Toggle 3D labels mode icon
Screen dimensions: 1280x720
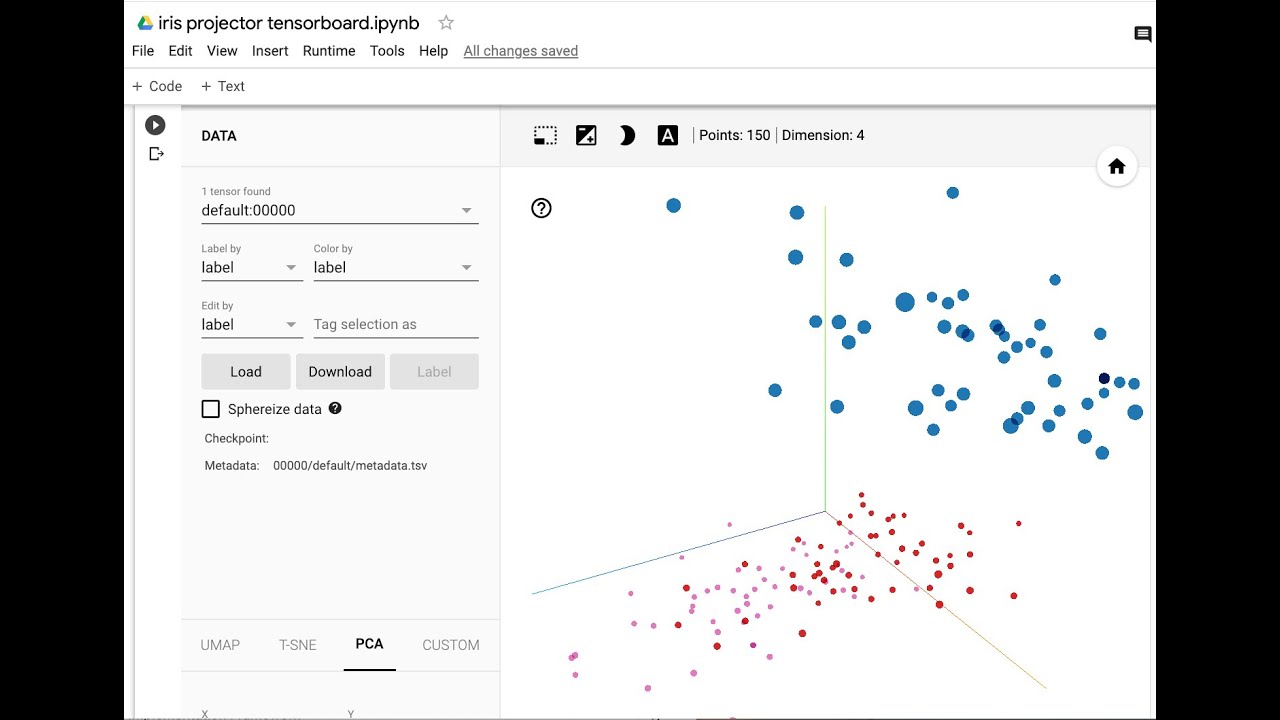668,136
